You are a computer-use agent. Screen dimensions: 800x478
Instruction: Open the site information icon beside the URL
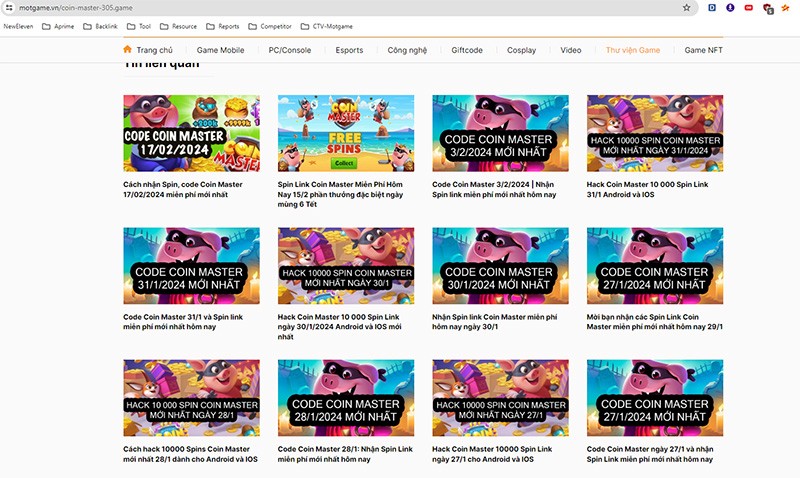pos(8,7)
